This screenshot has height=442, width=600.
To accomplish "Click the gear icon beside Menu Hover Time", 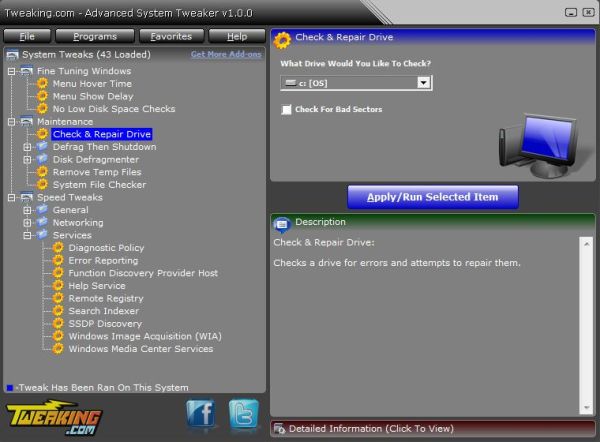I will 42,83.
